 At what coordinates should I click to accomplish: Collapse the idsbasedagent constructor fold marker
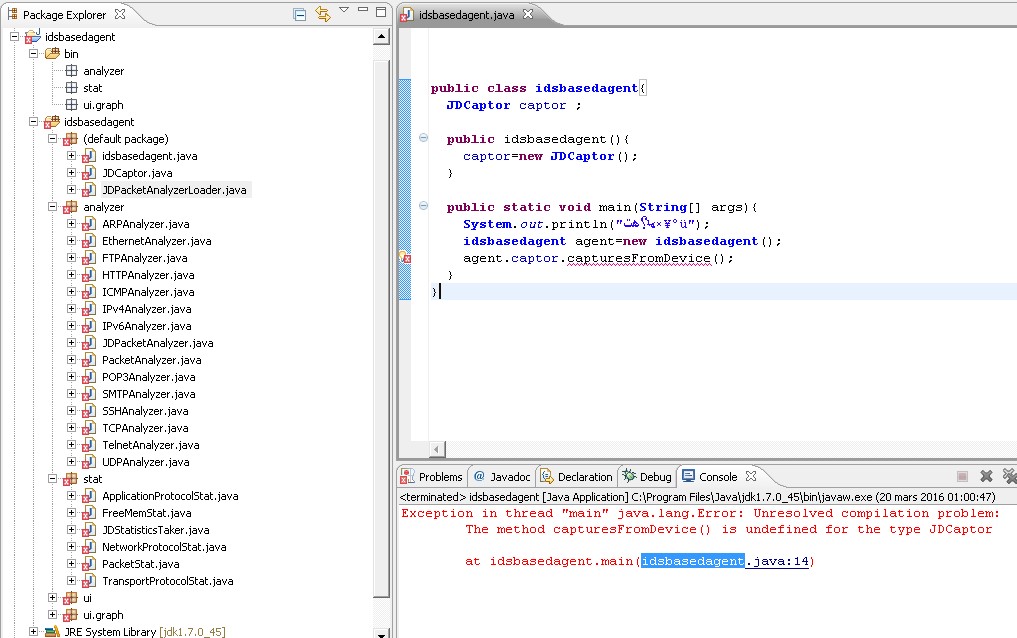click(x=423, y=138)
